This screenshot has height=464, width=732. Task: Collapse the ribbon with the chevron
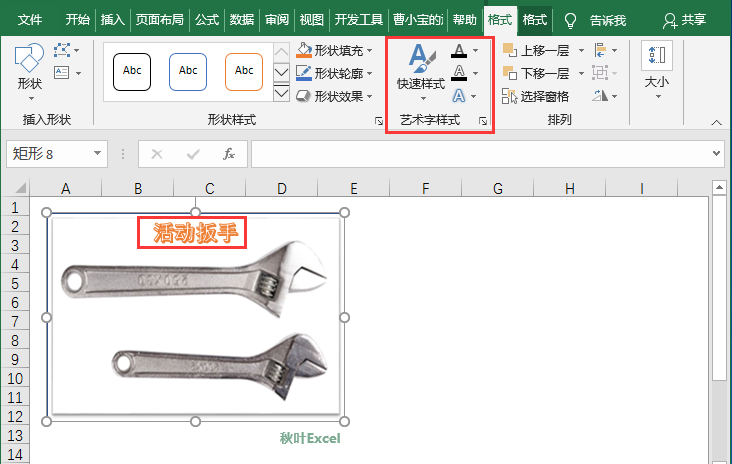pyautogui.click(x=716, y=122)
